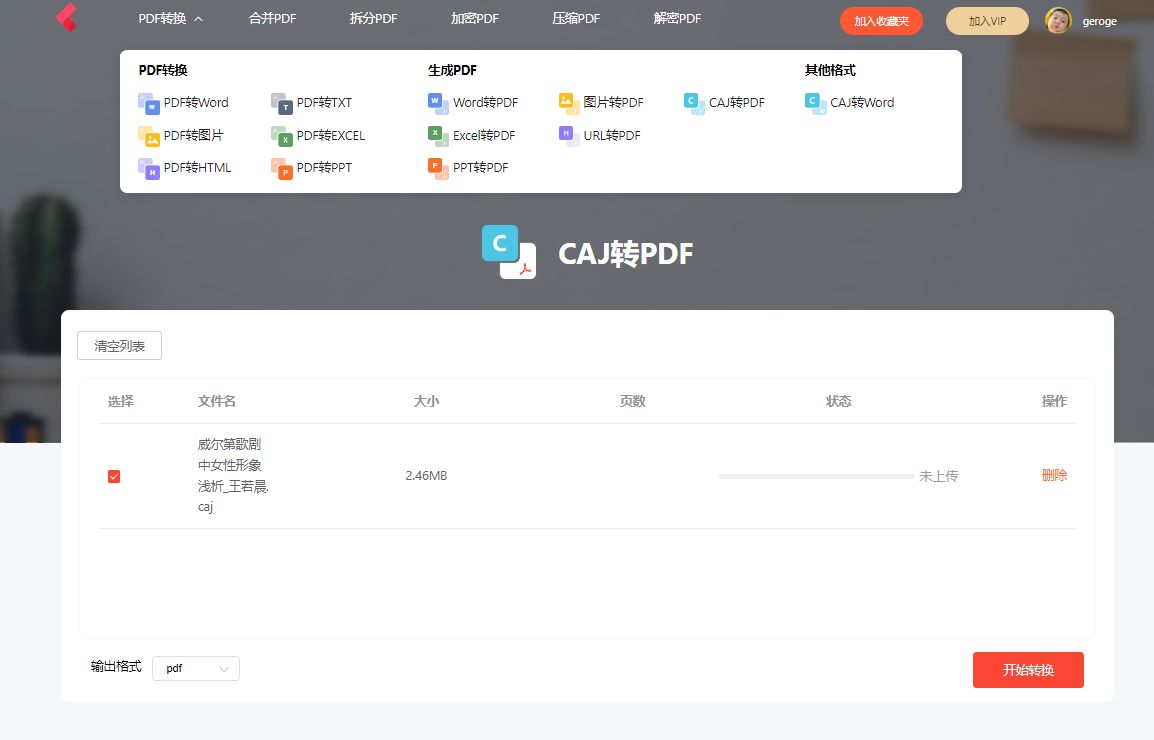1154x740 pixels.
Task: Click the CAJ转Word icon
Action: coord(815,103)
